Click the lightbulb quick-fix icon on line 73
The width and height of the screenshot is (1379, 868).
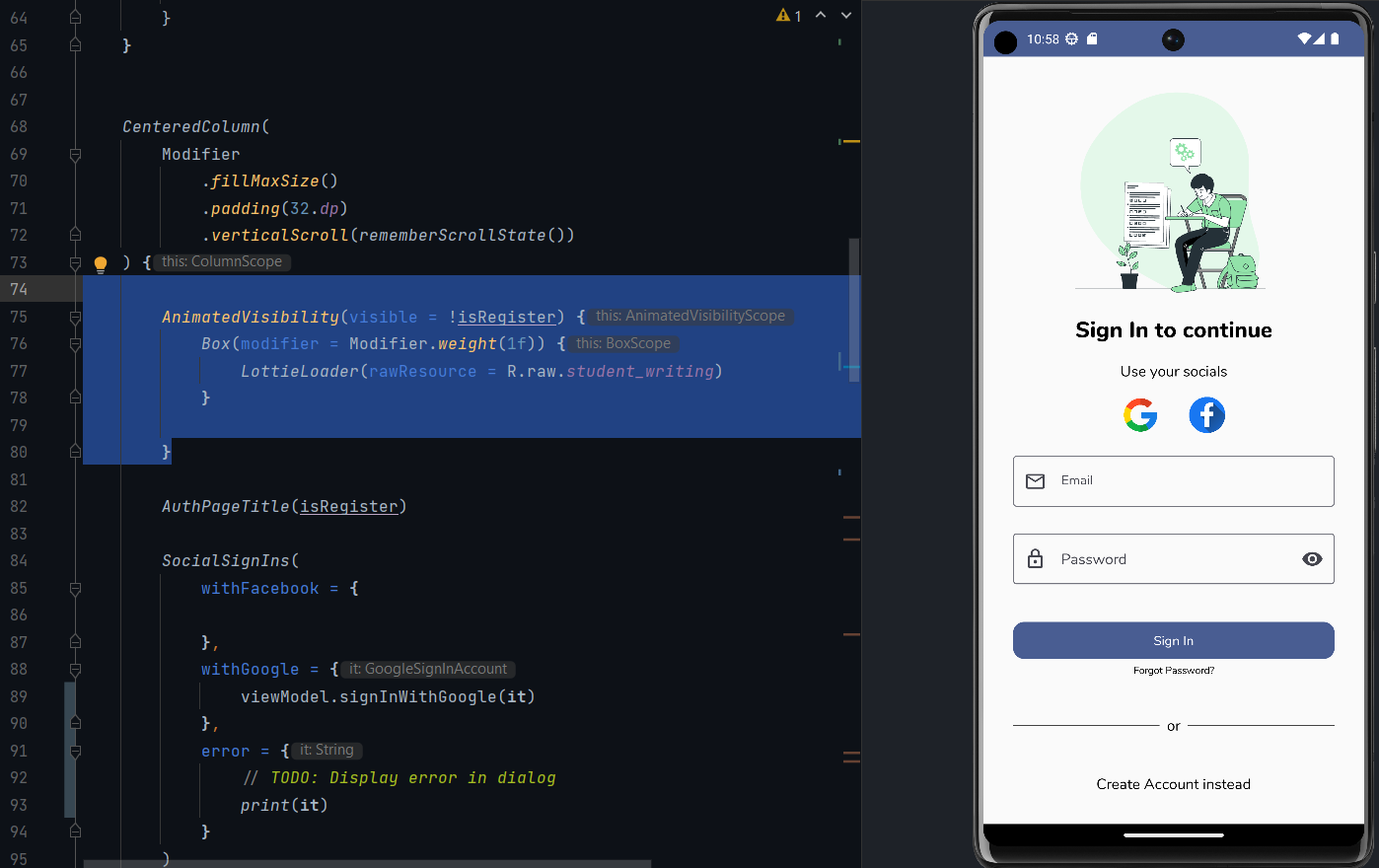point(100,262)
